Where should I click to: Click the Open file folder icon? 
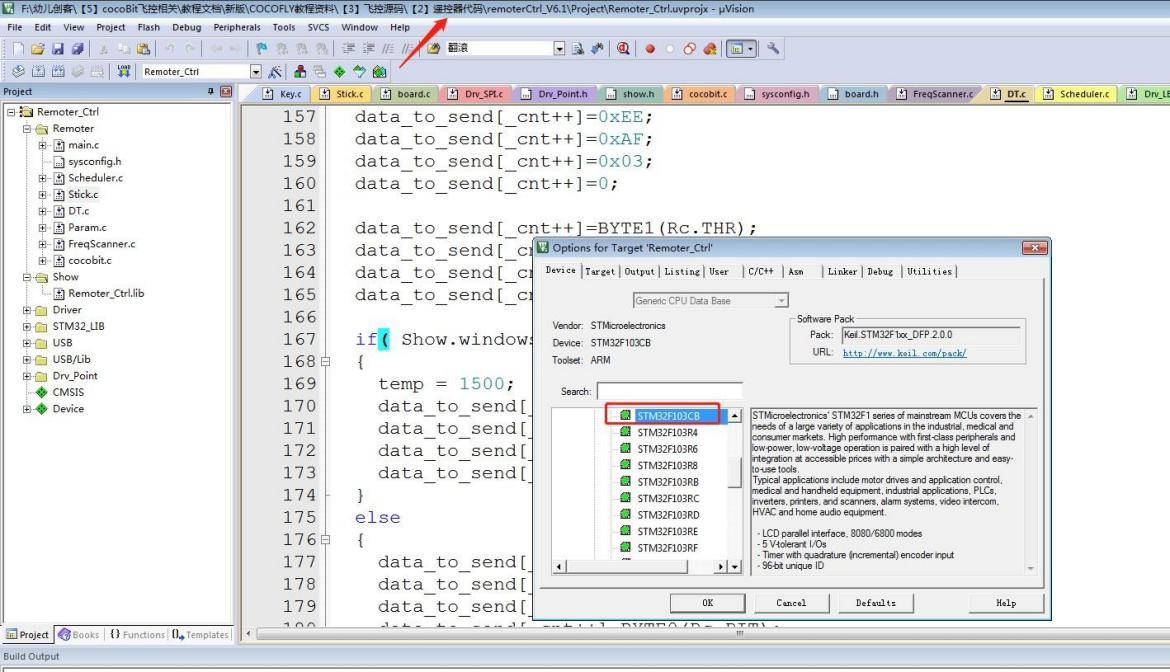[37, 49]
